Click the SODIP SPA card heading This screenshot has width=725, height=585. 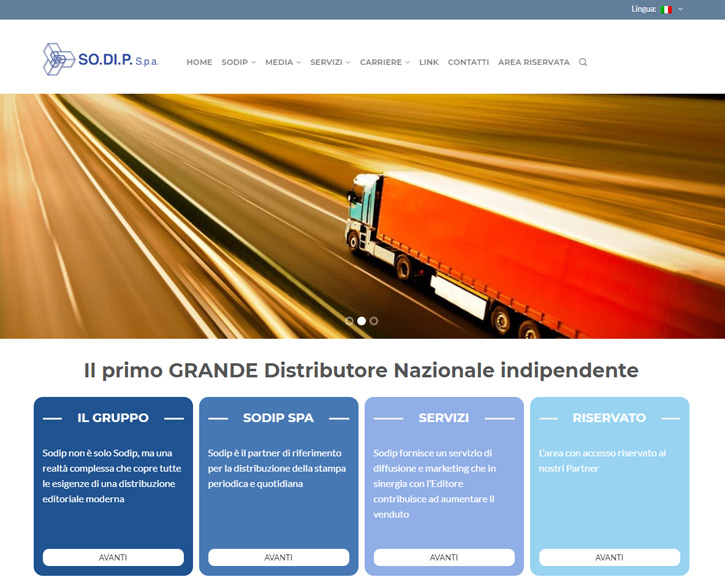pyautogui.click(x=278, y=418)
